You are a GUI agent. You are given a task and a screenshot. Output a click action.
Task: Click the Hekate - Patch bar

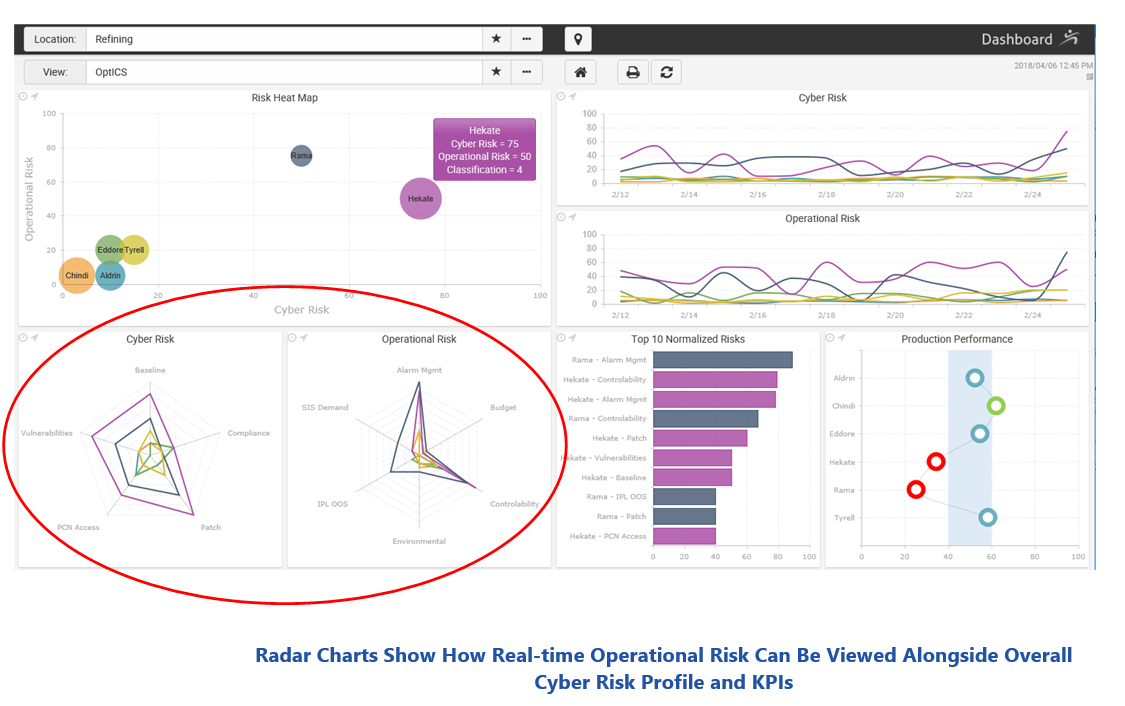coord(700,438)
